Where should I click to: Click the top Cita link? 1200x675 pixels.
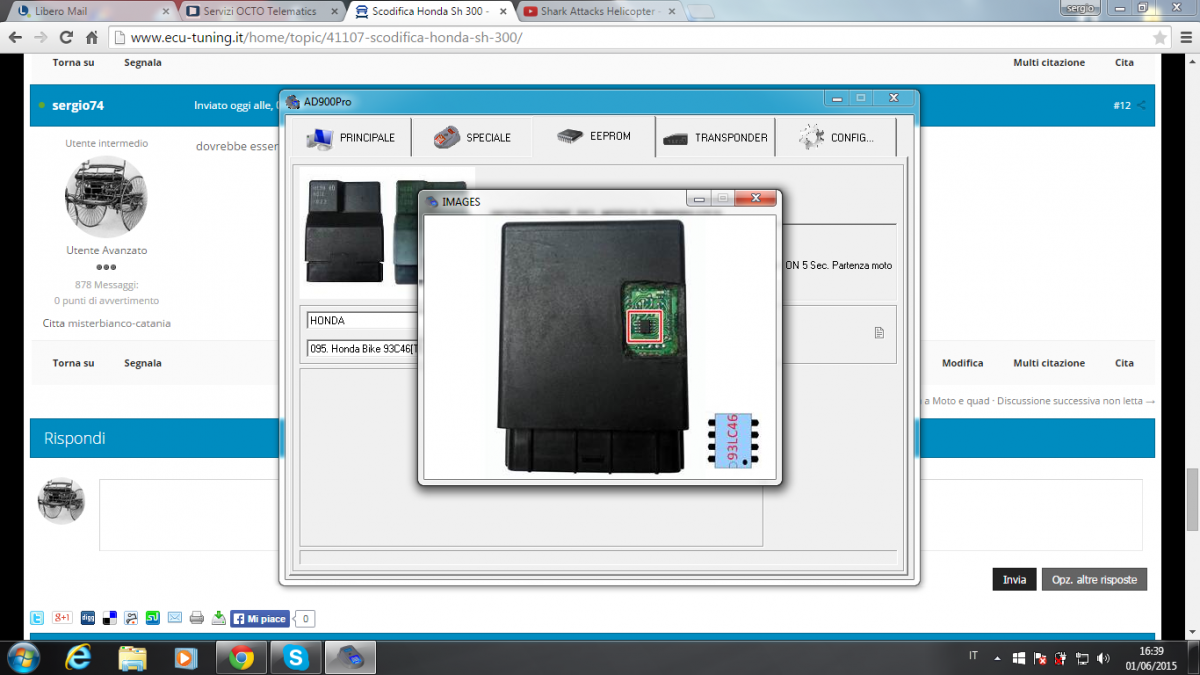coord(1124,62)
